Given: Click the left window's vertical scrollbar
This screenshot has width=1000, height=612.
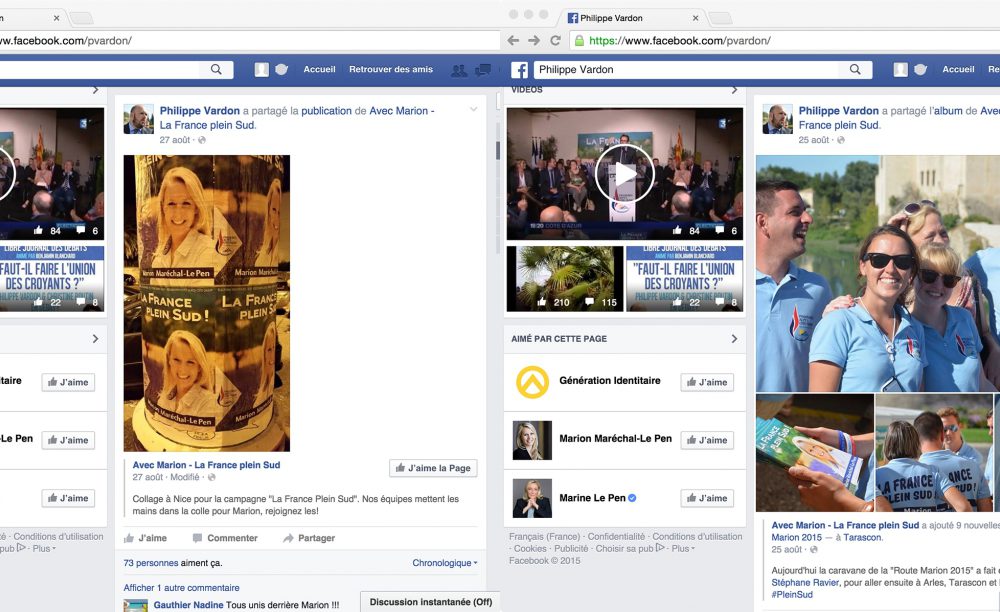Looking at the screenshot, I should 498,150.
